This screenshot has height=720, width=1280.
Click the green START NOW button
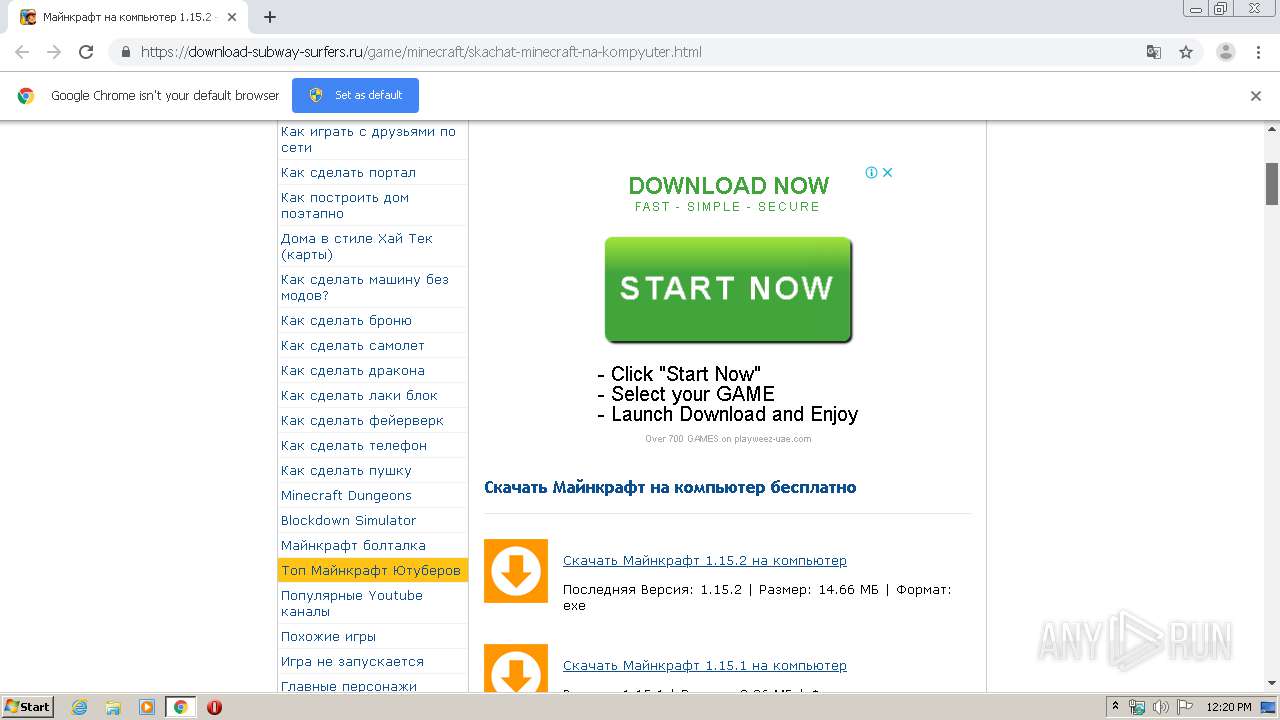728,290
